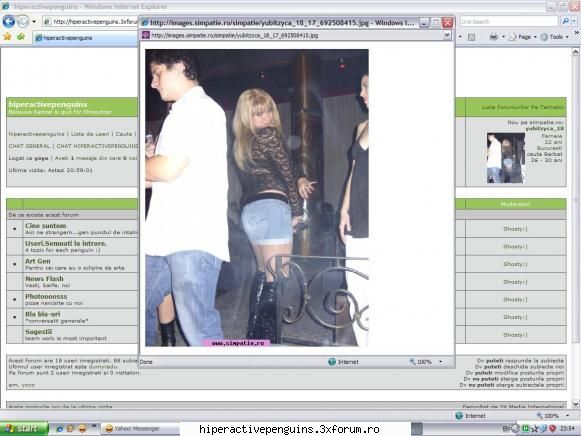Click smiley quick launch icon
Screen dimensions: 581x436
[82, 429]
